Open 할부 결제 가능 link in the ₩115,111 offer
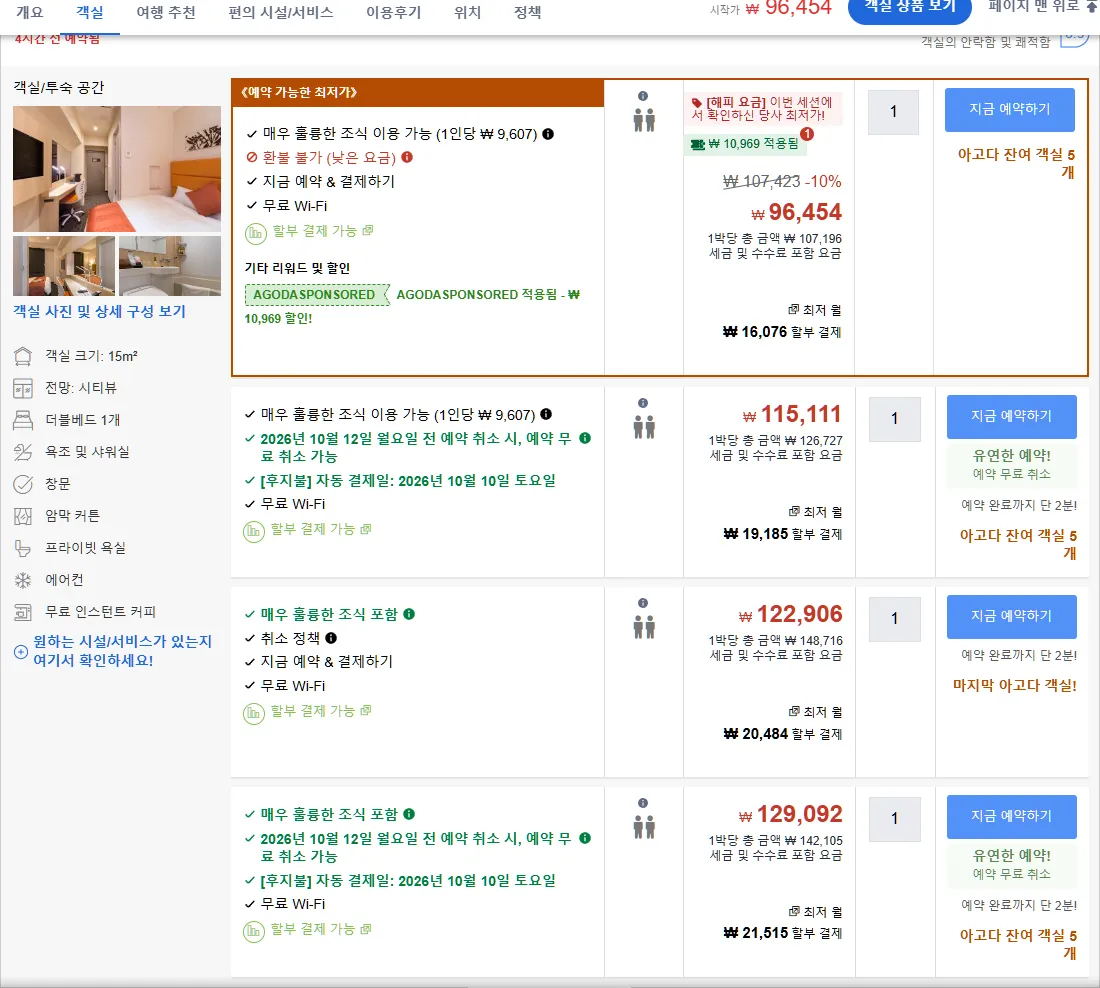The image size is (1100, 988). coord(321,529)
